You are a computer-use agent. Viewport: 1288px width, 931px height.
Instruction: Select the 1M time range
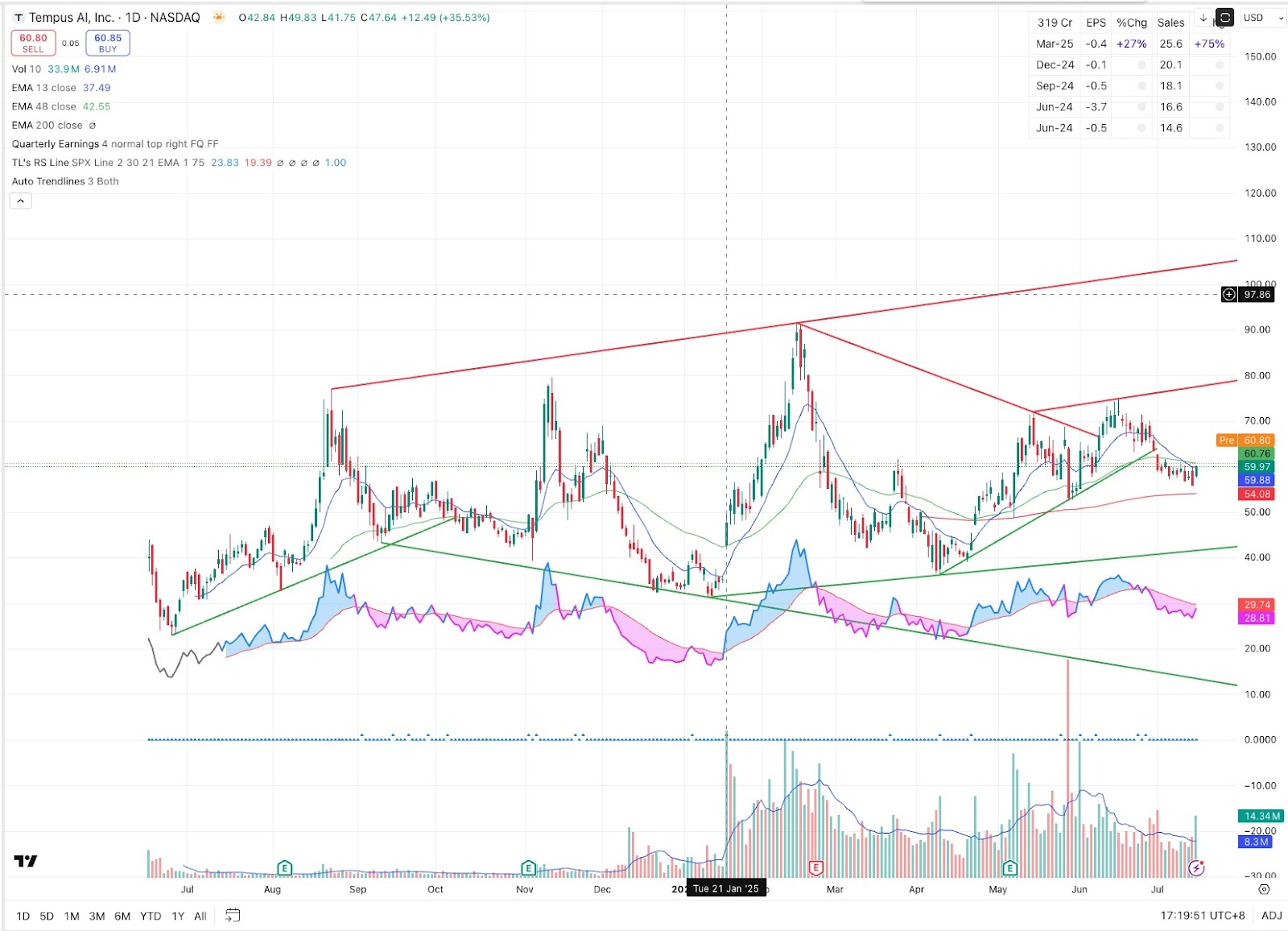tap(72, 916)
